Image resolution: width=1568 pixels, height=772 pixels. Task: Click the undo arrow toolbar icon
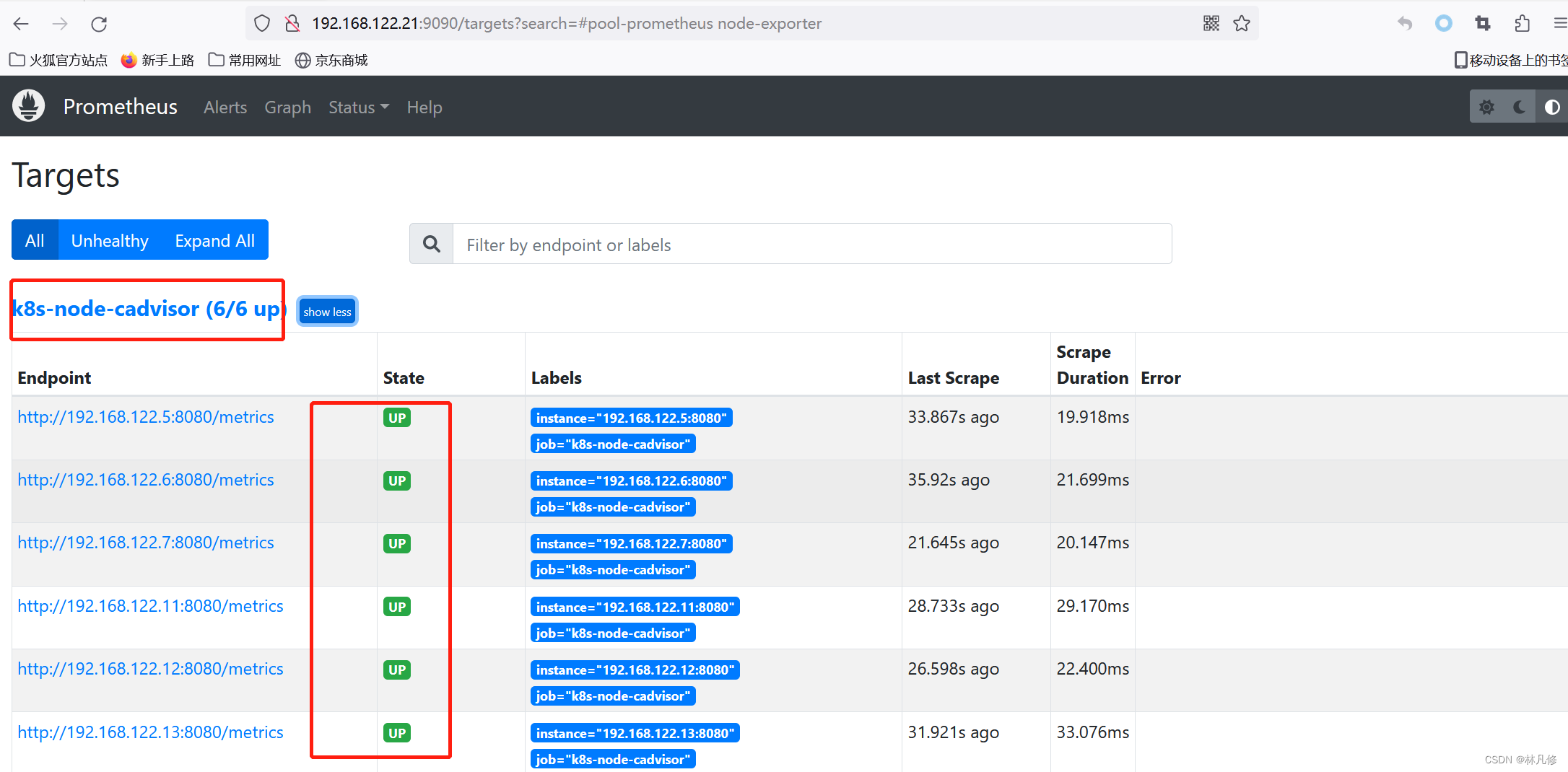pos(1405,24)
